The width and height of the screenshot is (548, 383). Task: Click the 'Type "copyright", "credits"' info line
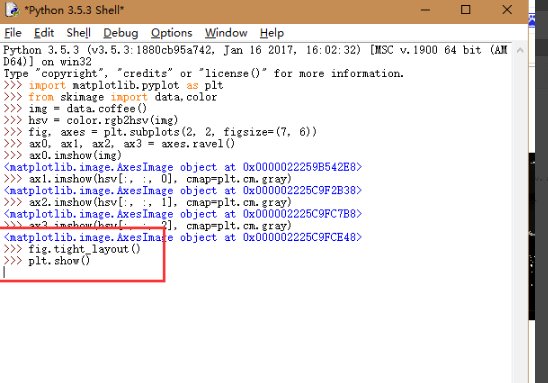pos(204,73)
